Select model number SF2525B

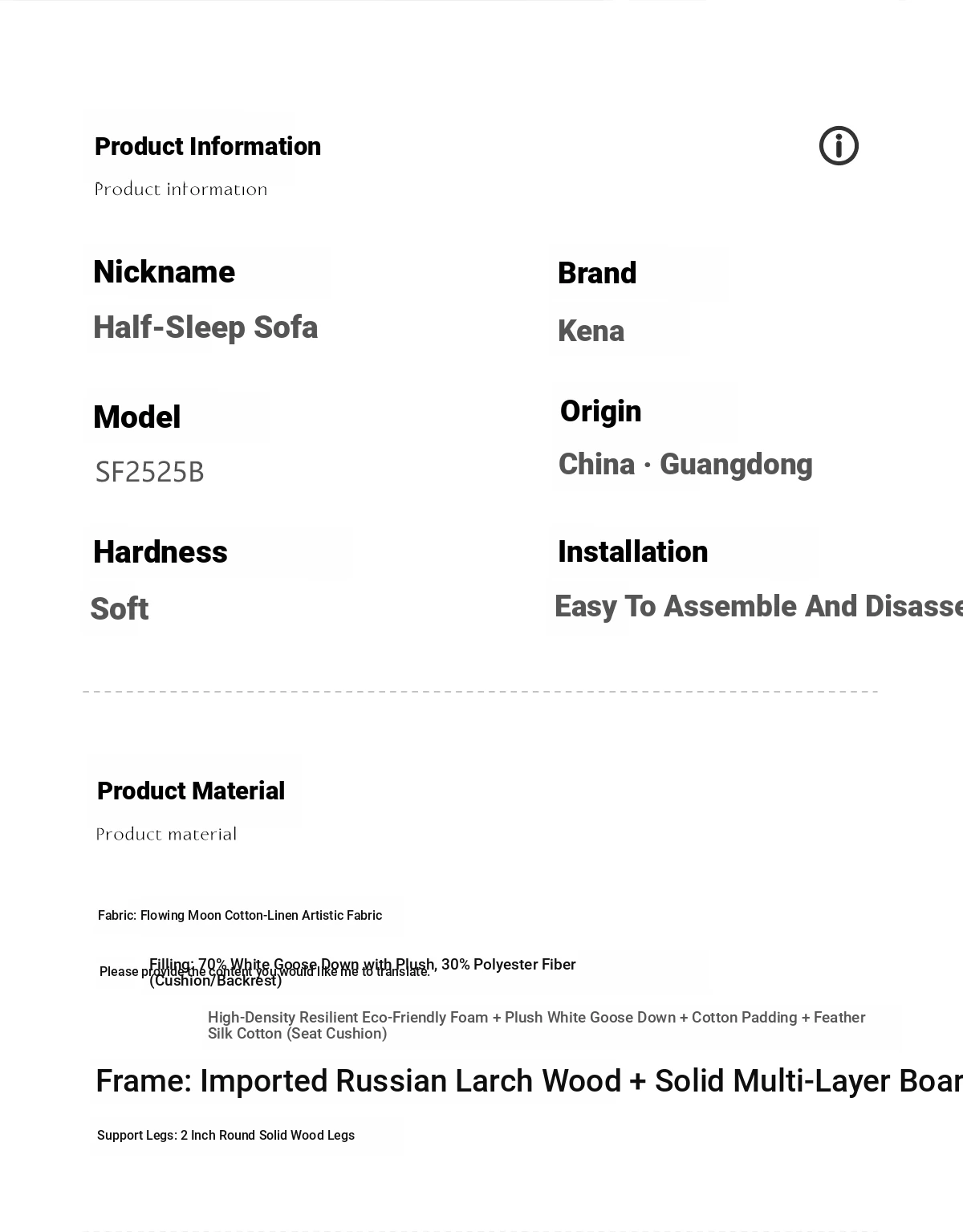[x=150, y=472]
